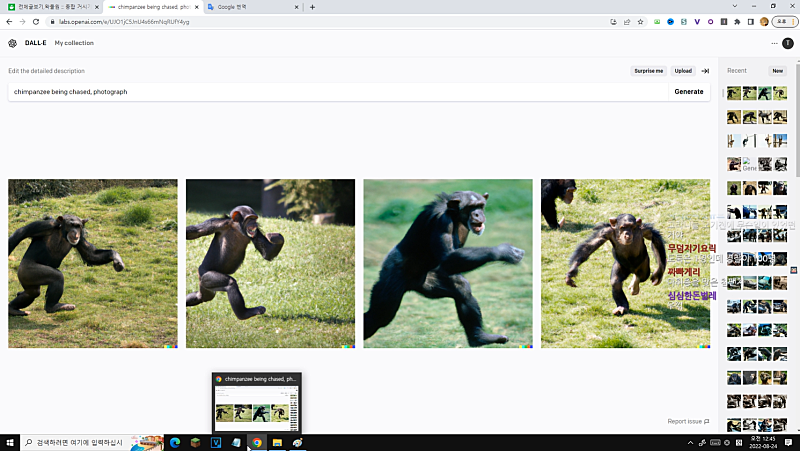Open third generated chimpanzee image
Image resolution: width=800 pixels, height=451 pixels.
(x=448, y=263)
